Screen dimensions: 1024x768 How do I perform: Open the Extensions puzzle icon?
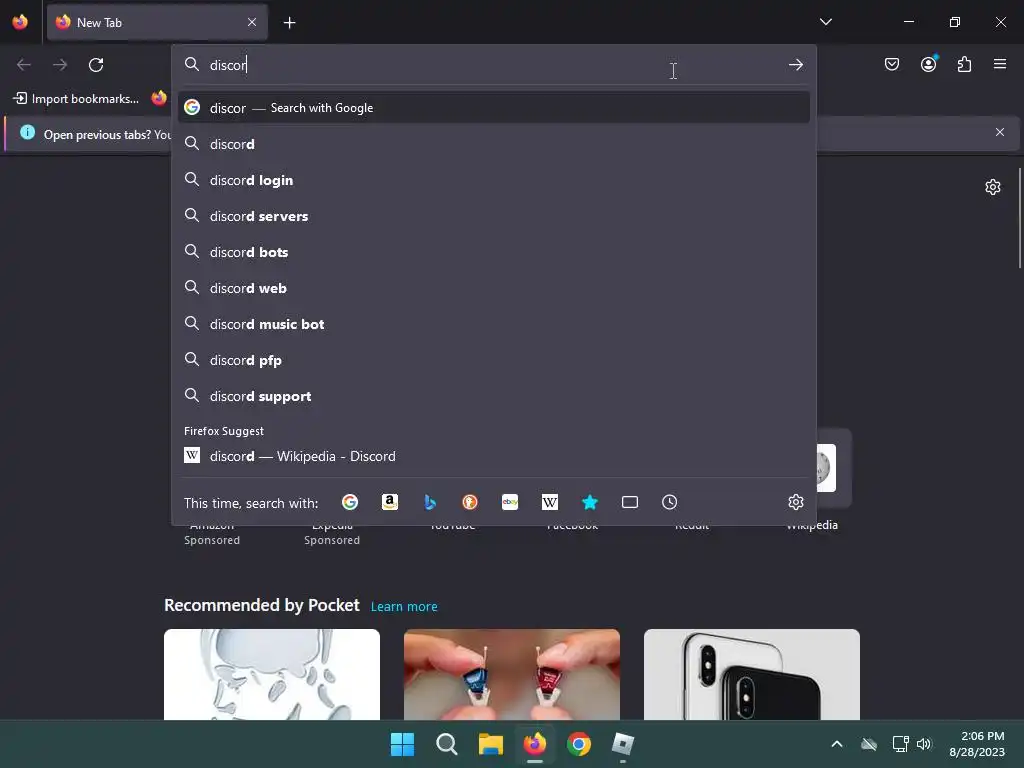[964, 64]
